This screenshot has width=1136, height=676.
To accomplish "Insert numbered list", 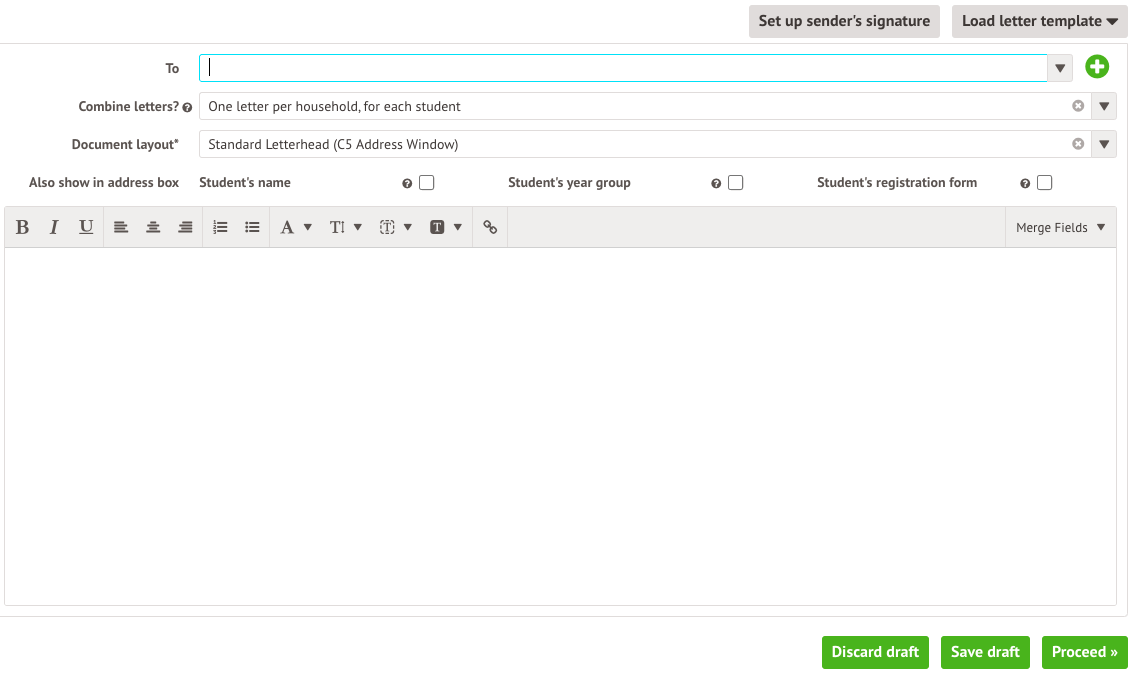I will pos(220,228).
